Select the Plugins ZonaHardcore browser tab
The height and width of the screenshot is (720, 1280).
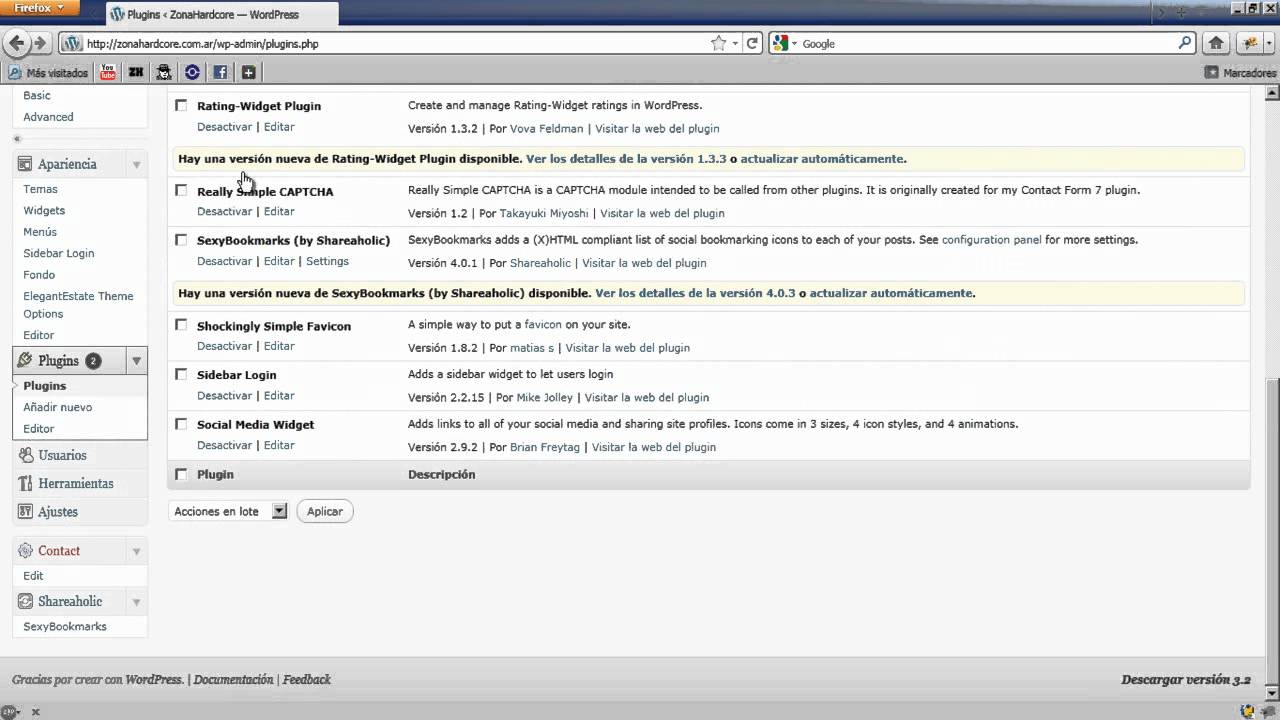pos(221,14)
